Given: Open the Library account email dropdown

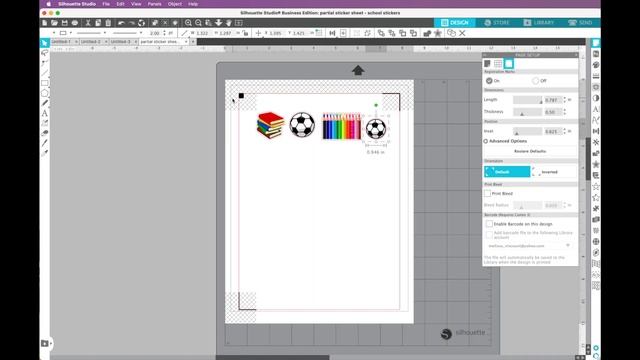Looking at the screenshot, I should 568,246.
